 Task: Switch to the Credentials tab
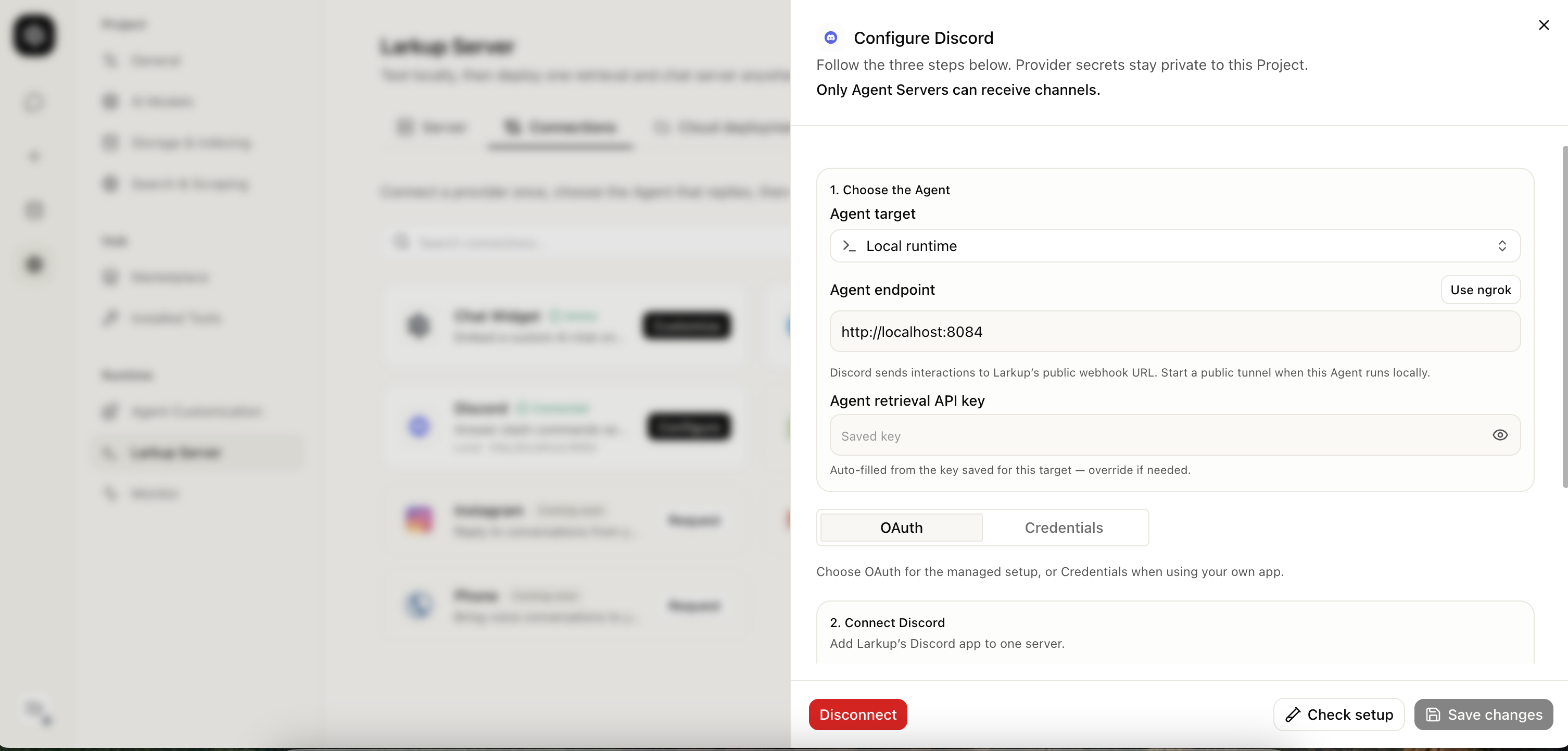coord(1064,528)
